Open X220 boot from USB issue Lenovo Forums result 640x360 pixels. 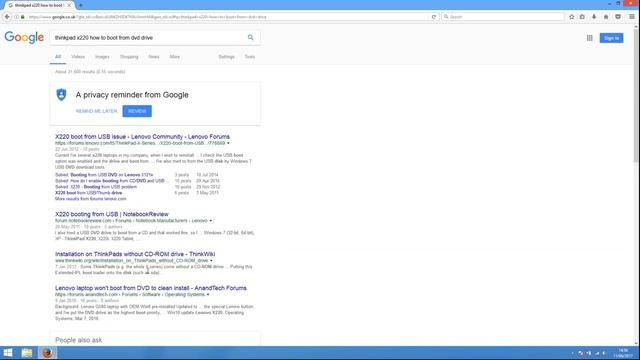tap(142, 137)
